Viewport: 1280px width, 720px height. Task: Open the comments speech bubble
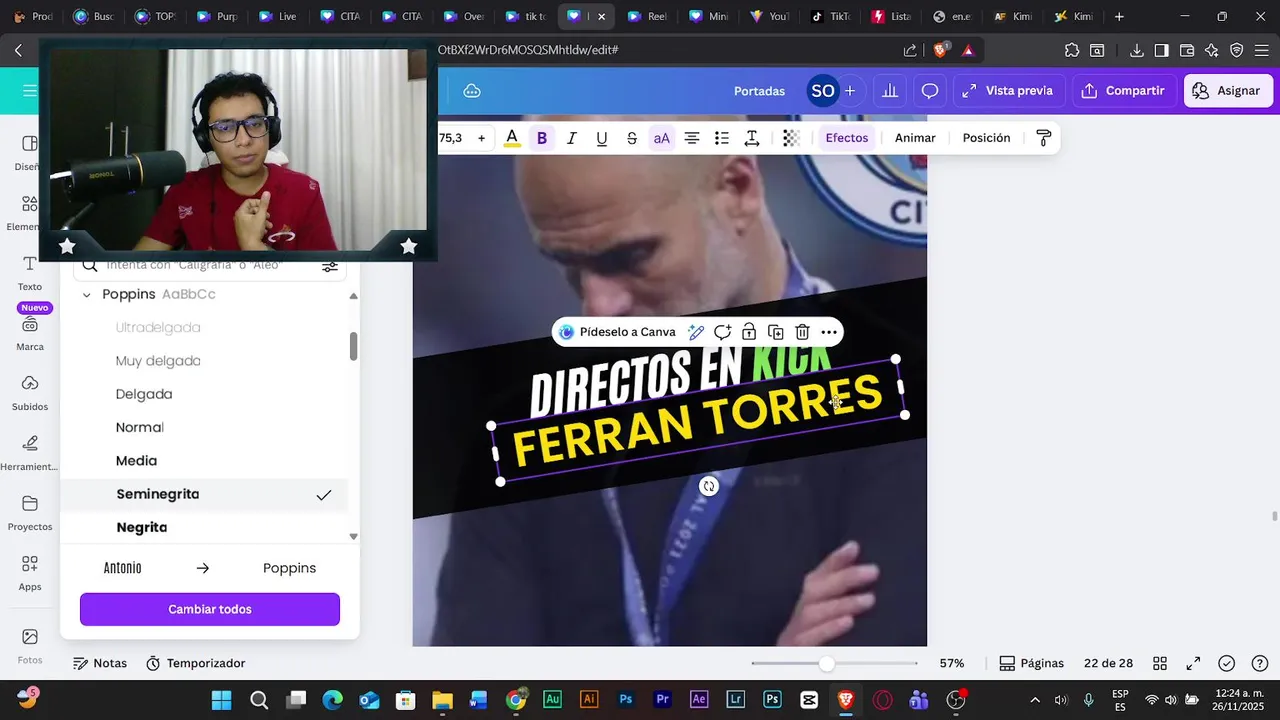930,91
